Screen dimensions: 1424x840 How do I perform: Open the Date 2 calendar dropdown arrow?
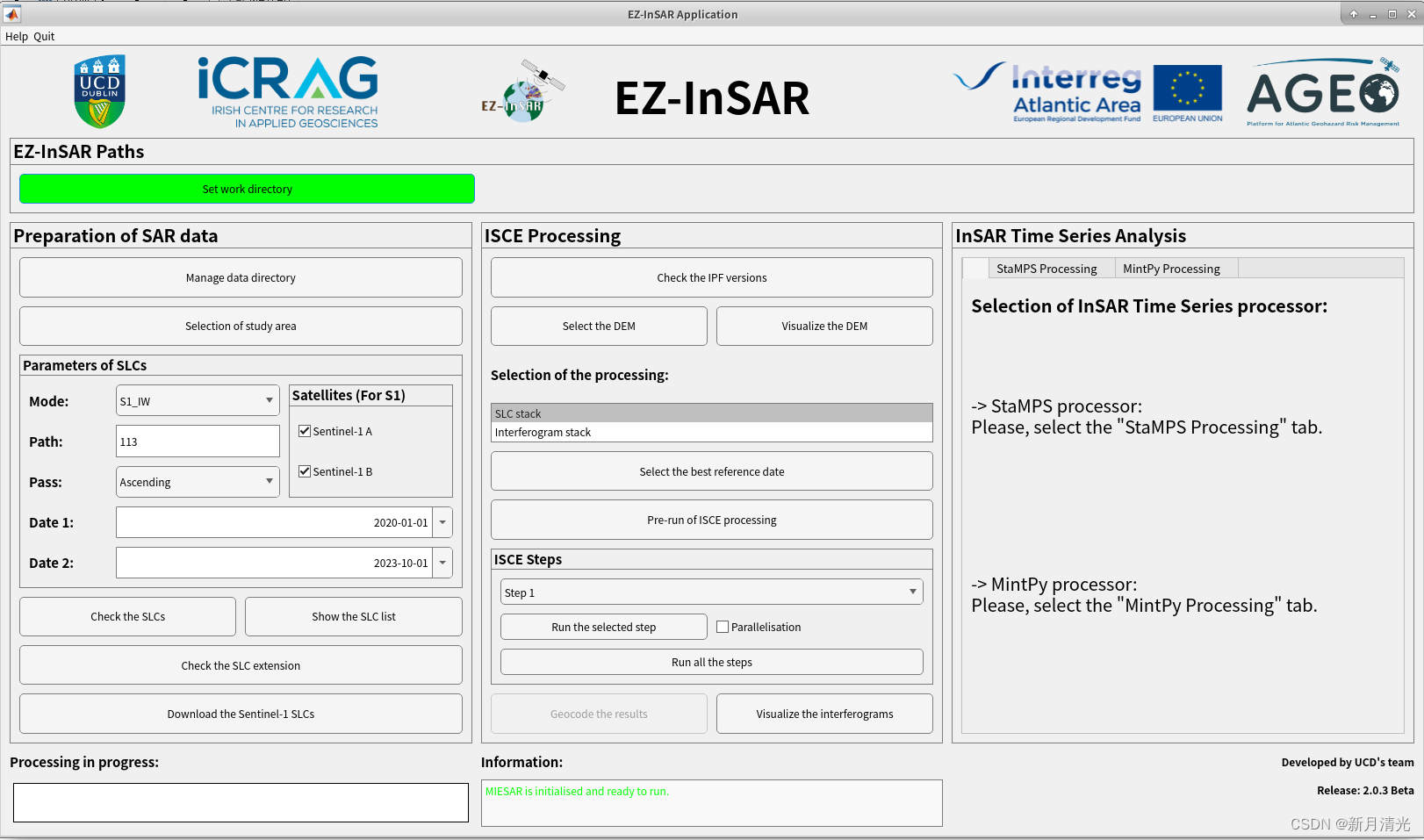click(442, 563)
